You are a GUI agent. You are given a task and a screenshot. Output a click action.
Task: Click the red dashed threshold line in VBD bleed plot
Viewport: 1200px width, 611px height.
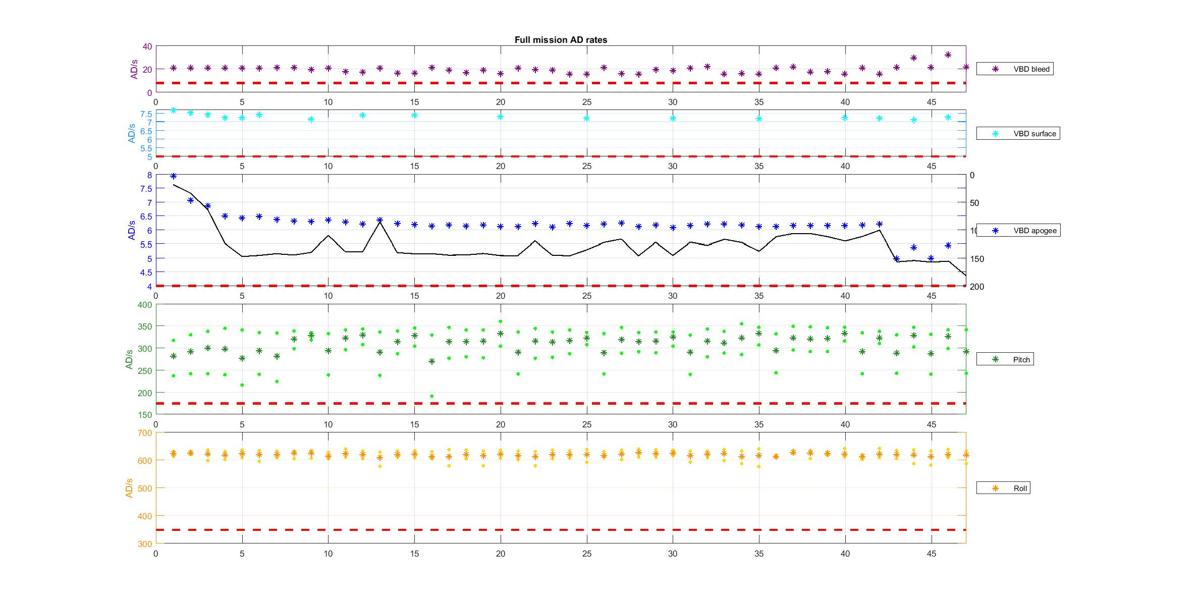[560, 83]
